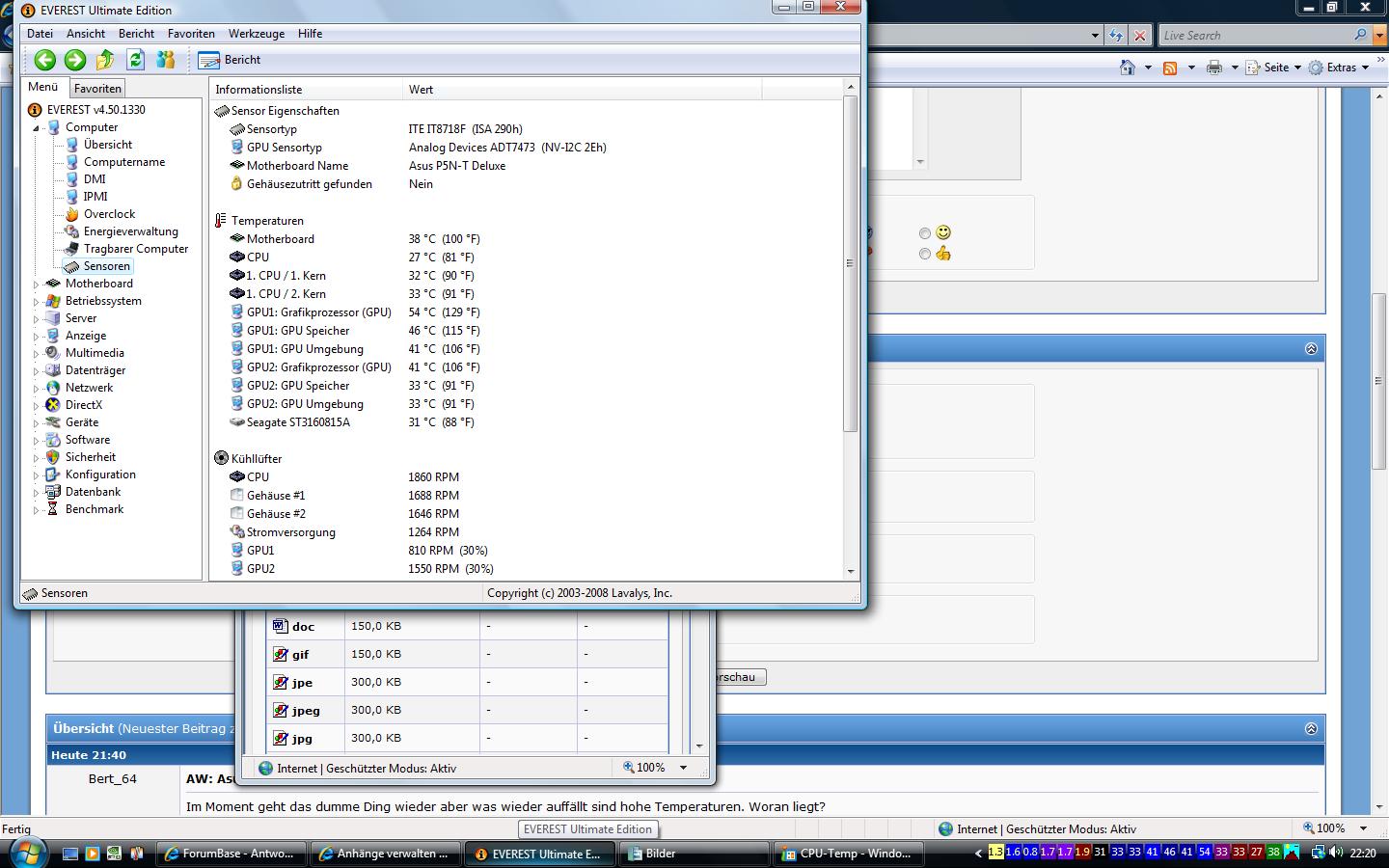This screenshot has width=1389, height=868.
Task: Click the EVEREST v4.50.1330 root node
Action: point(95,110)
